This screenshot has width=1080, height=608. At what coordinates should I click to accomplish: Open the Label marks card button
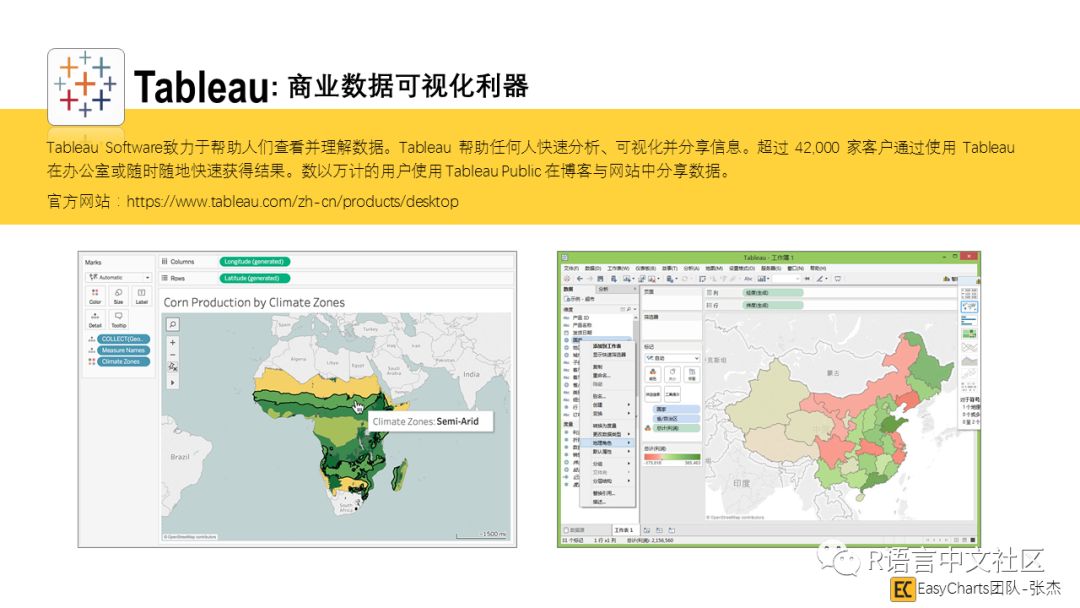(141, 296)
